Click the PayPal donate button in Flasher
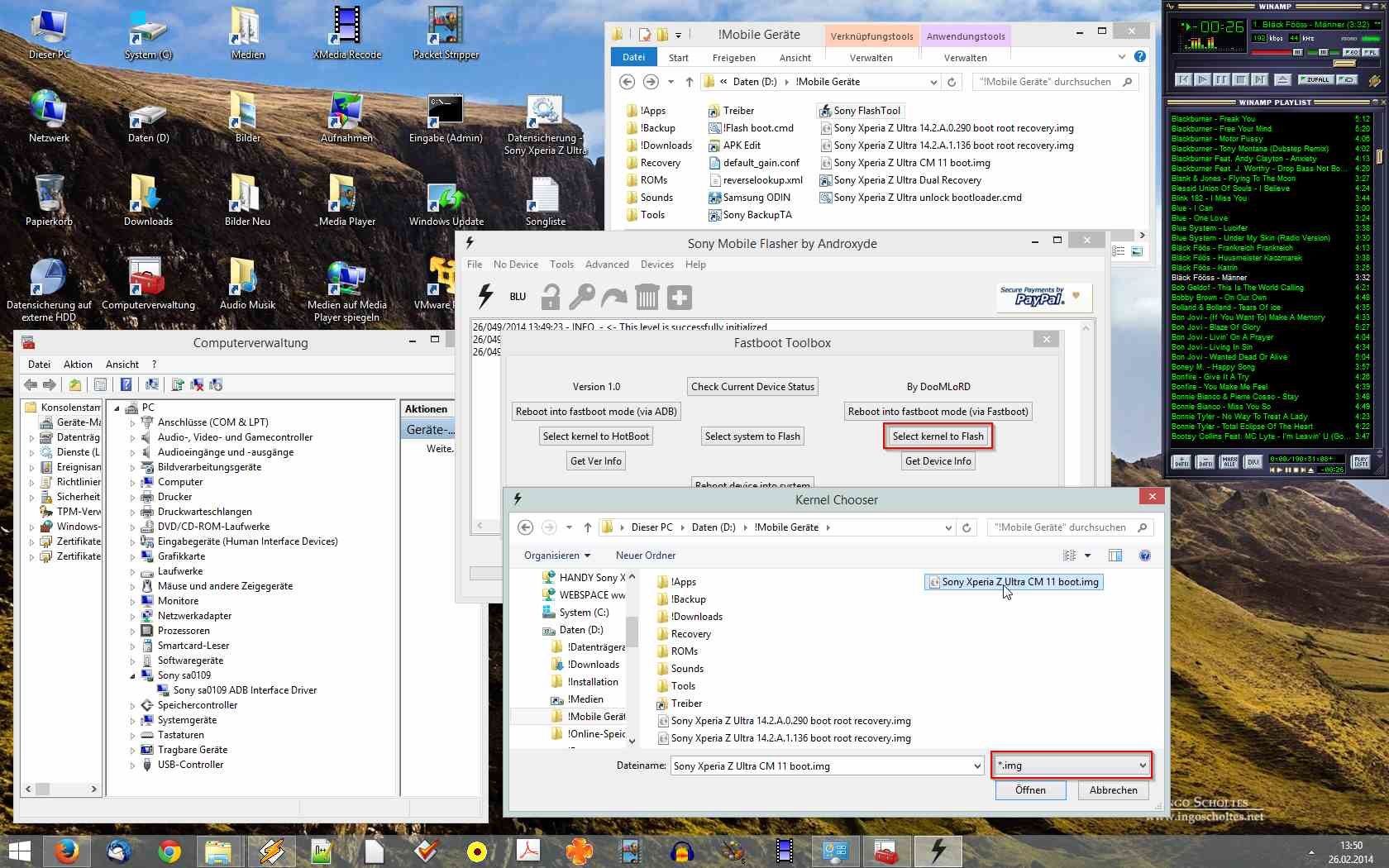This screenshot has width=1389, height=868. [1043, 297]
